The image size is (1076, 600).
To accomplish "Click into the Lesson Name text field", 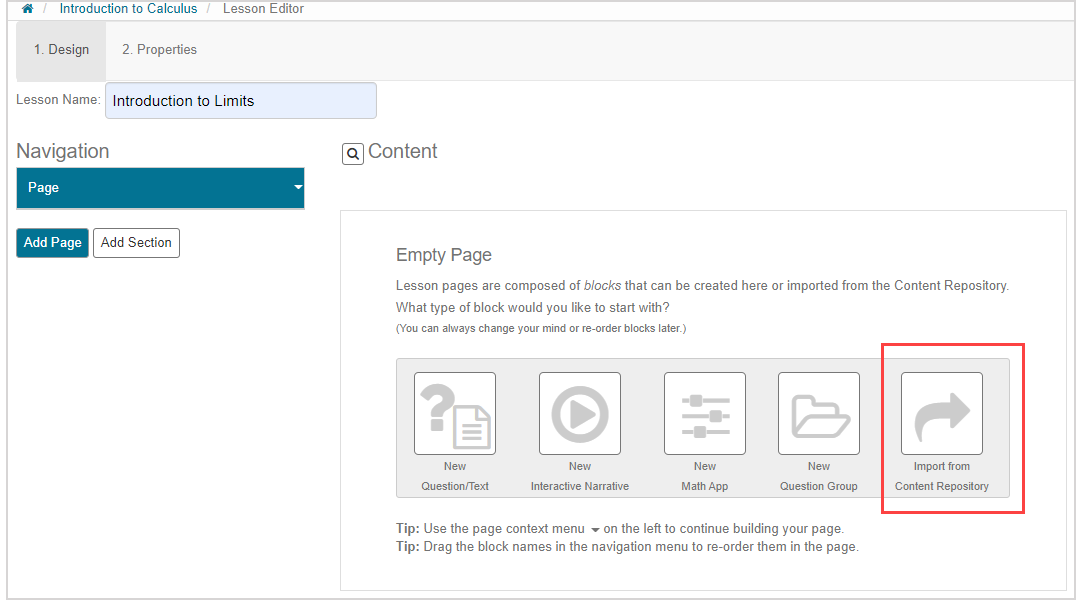I will click(x=240, y=101).
